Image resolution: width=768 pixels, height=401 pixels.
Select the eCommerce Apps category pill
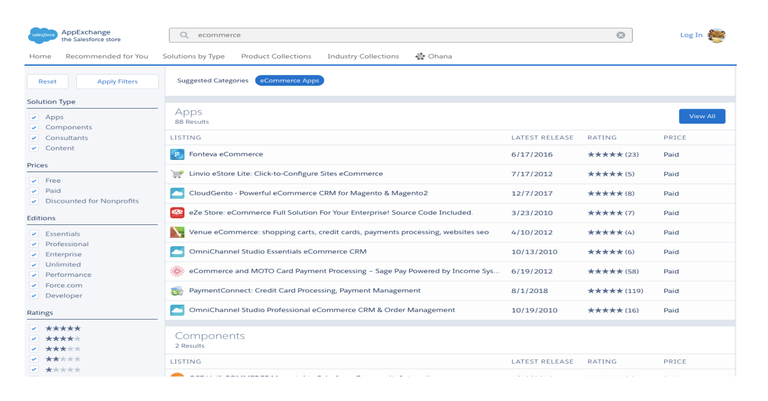click(x=289, y=81)
